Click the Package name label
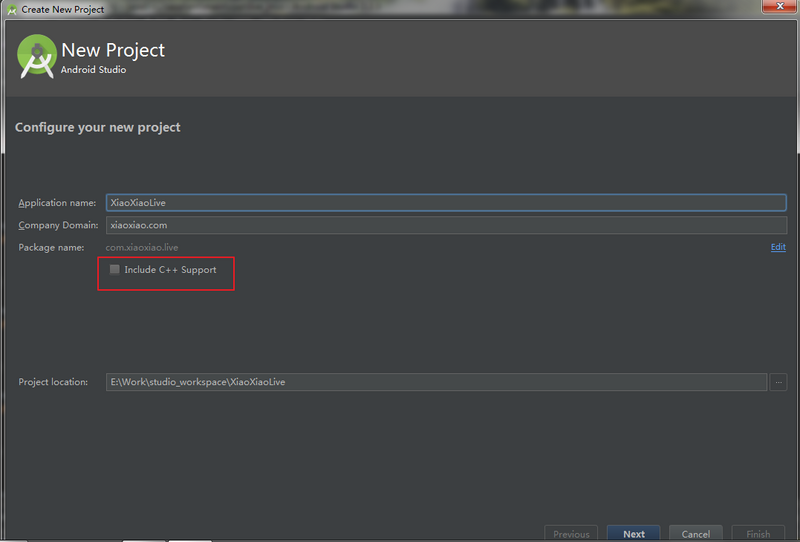 51,248
